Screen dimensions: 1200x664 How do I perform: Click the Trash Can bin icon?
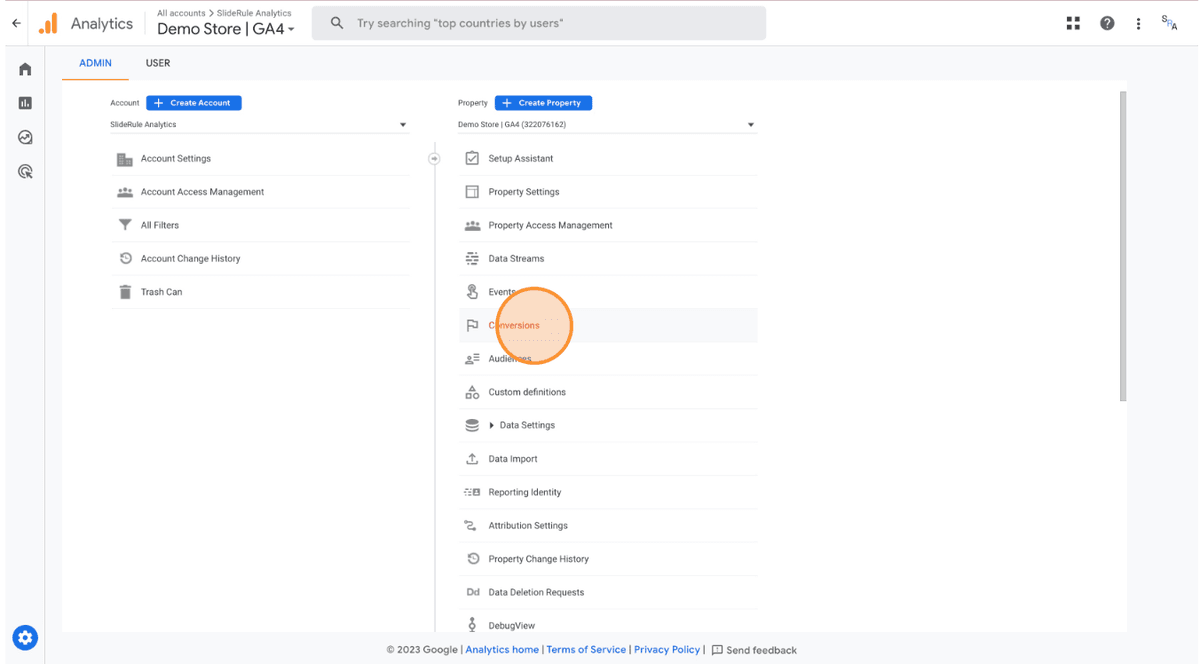coord(125,292)
